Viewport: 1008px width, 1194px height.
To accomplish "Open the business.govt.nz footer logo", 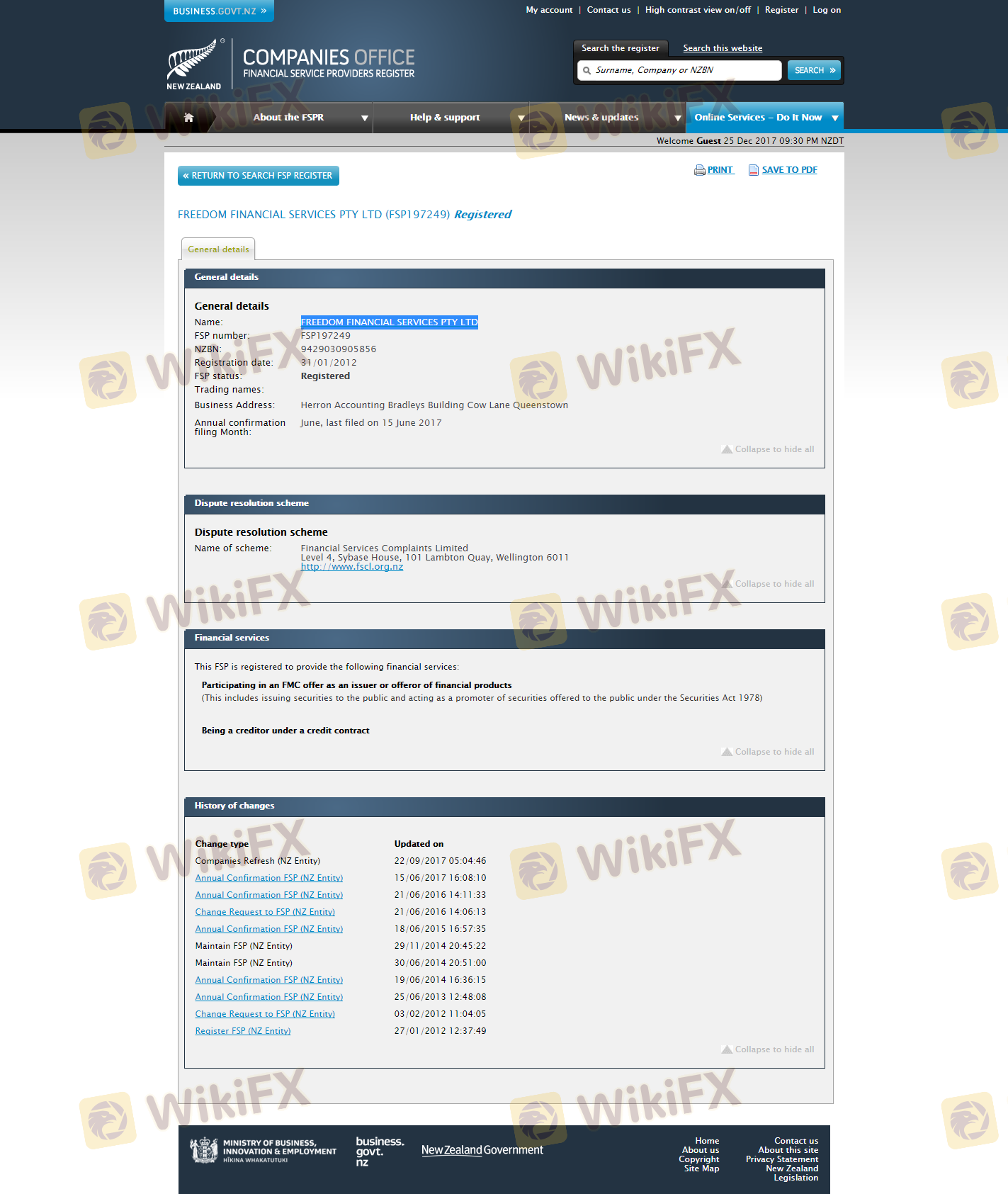I will point(380,1151).
